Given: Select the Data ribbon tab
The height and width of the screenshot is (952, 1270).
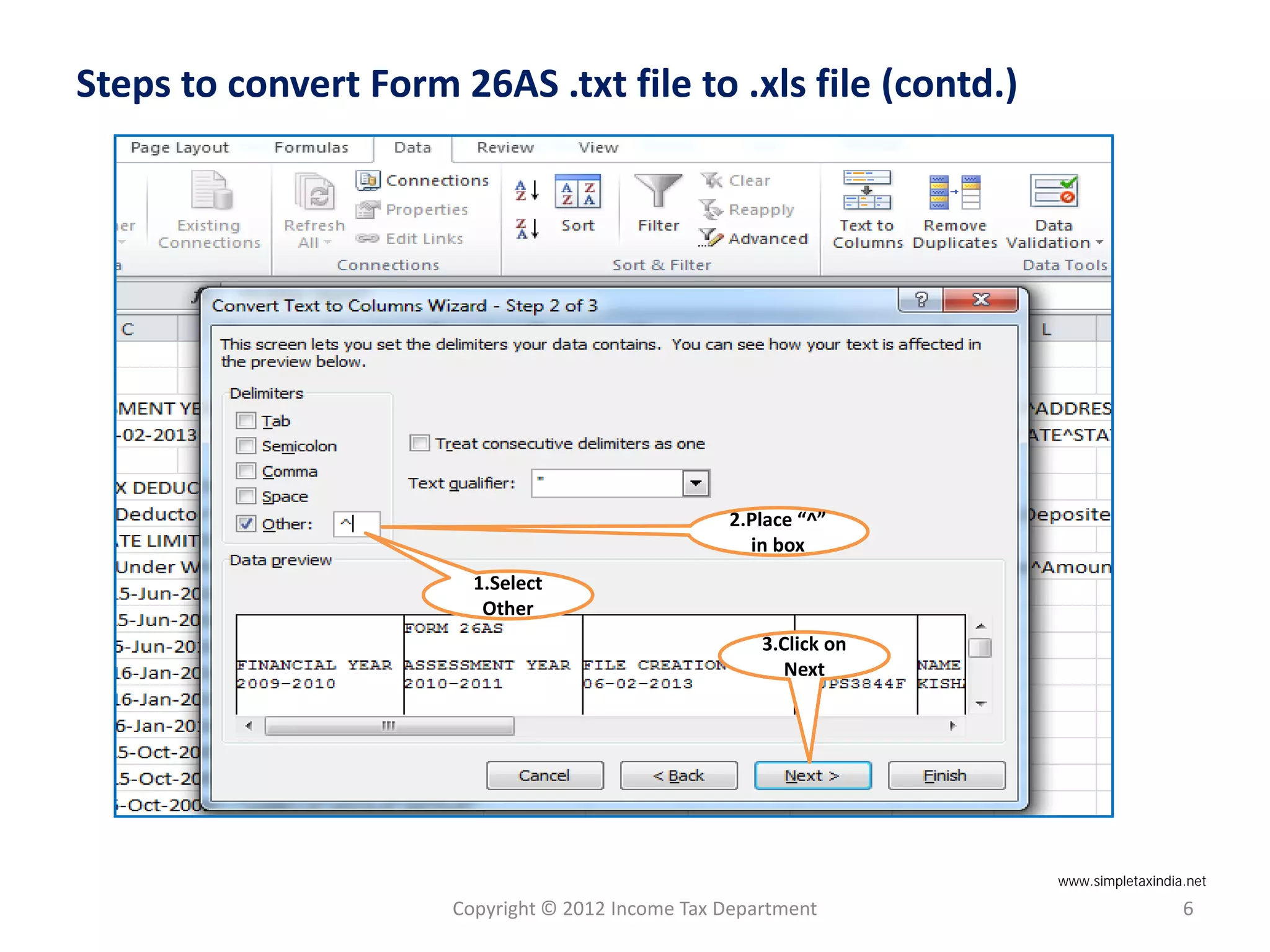Looking at the screenshot, I should (x=412, y=148).
